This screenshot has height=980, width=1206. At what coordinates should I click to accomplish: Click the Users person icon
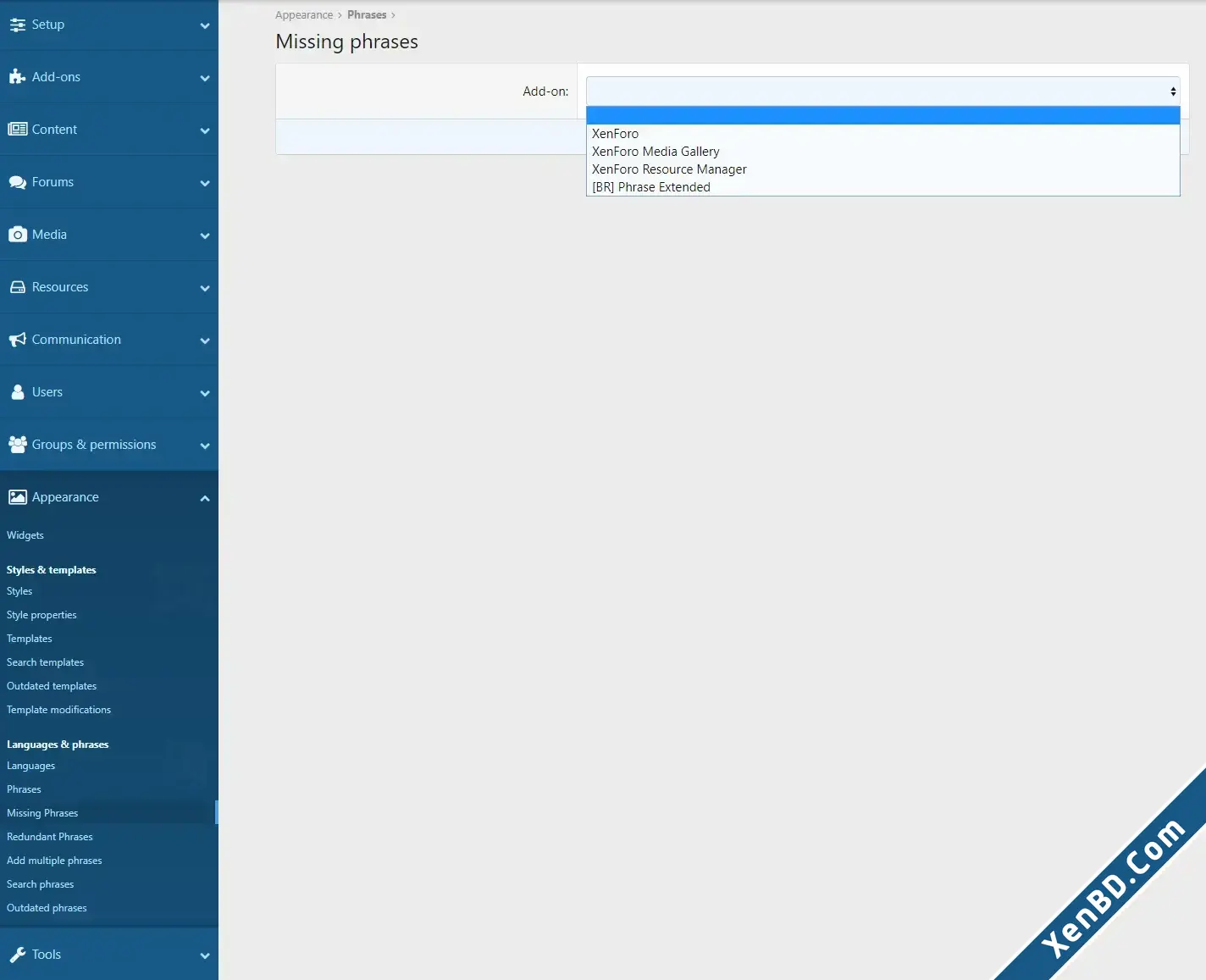point(17,392)
